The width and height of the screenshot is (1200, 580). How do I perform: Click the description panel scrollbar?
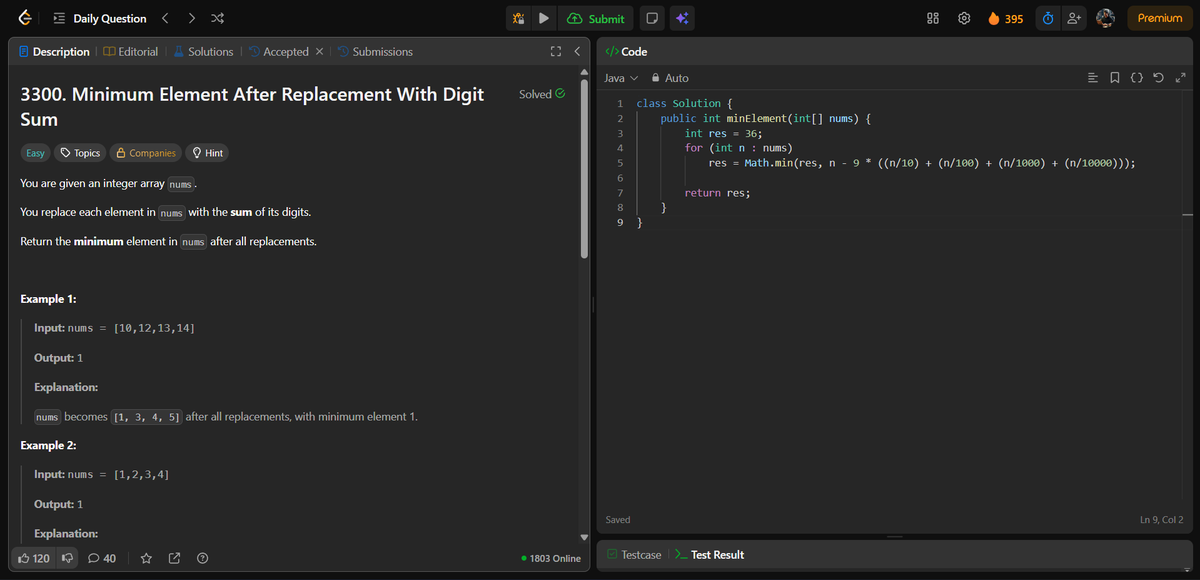click(584, 169)
